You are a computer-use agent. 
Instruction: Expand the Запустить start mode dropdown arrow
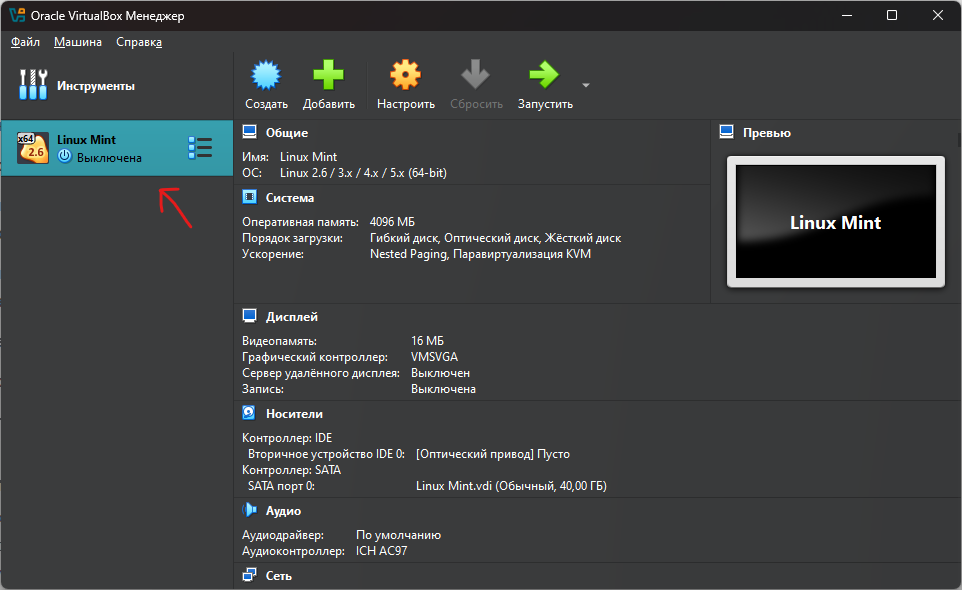[586, 85]
